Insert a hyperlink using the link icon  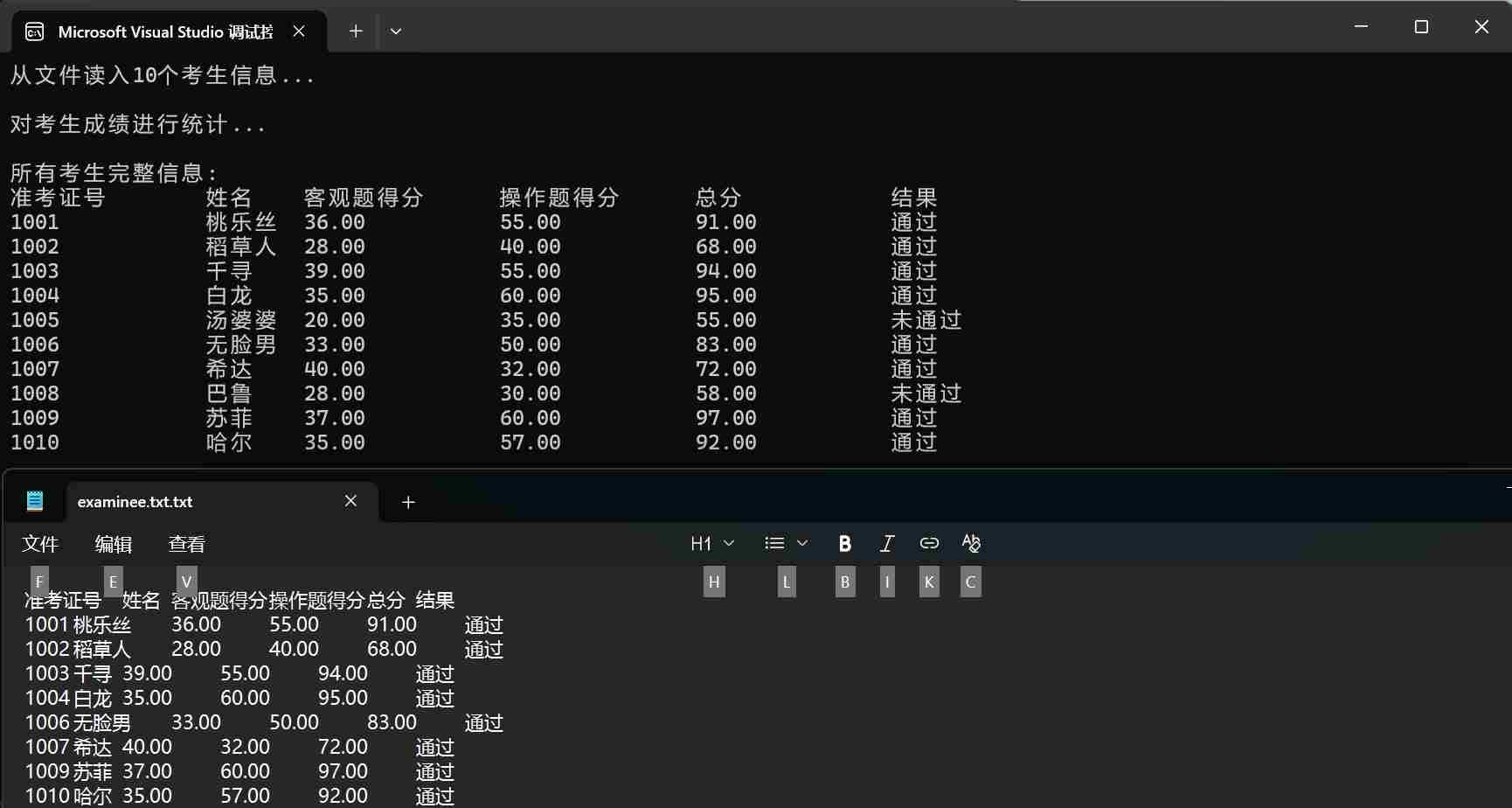pyautogui.click(x=928, y=543)
